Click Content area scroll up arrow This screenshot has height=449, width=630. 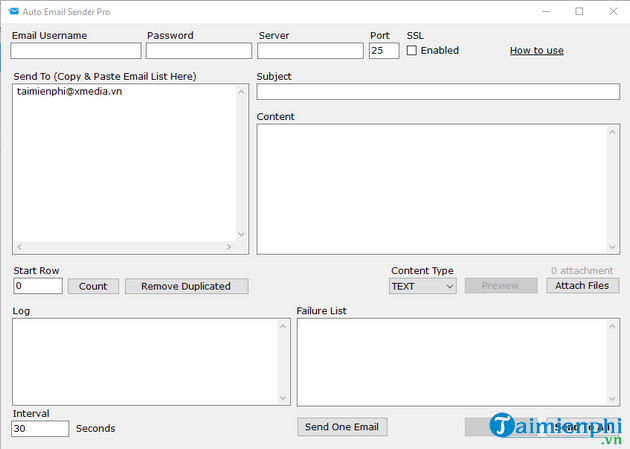[x=612, y=132]
